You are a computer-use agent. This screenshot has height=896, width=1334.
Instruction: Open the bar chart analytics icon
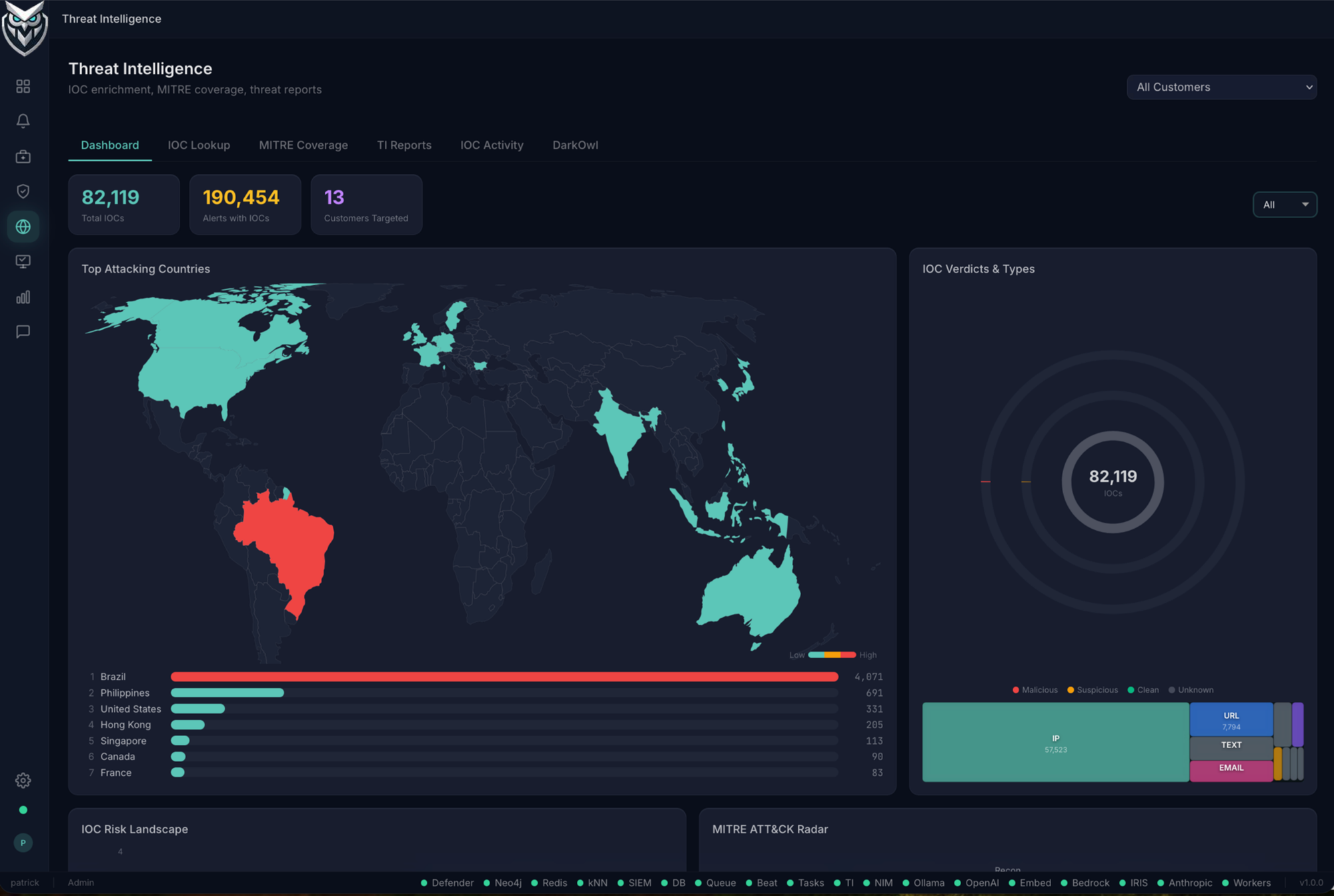[x=23, y=297]
